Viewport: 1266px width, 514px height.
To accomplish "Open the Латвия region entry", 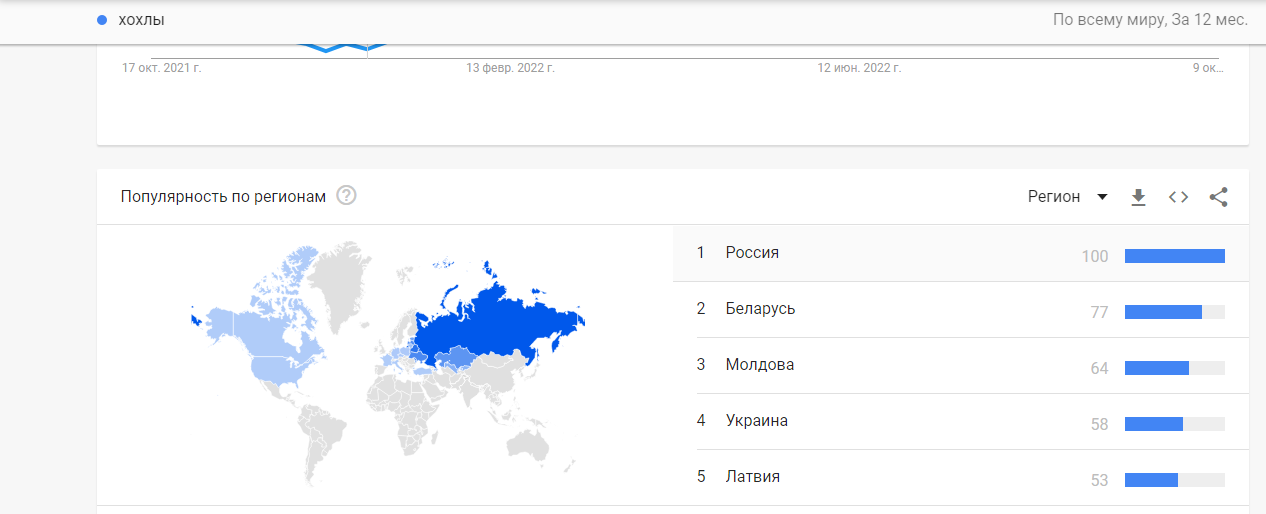I will pyautogui.click(x=960, y=477).
